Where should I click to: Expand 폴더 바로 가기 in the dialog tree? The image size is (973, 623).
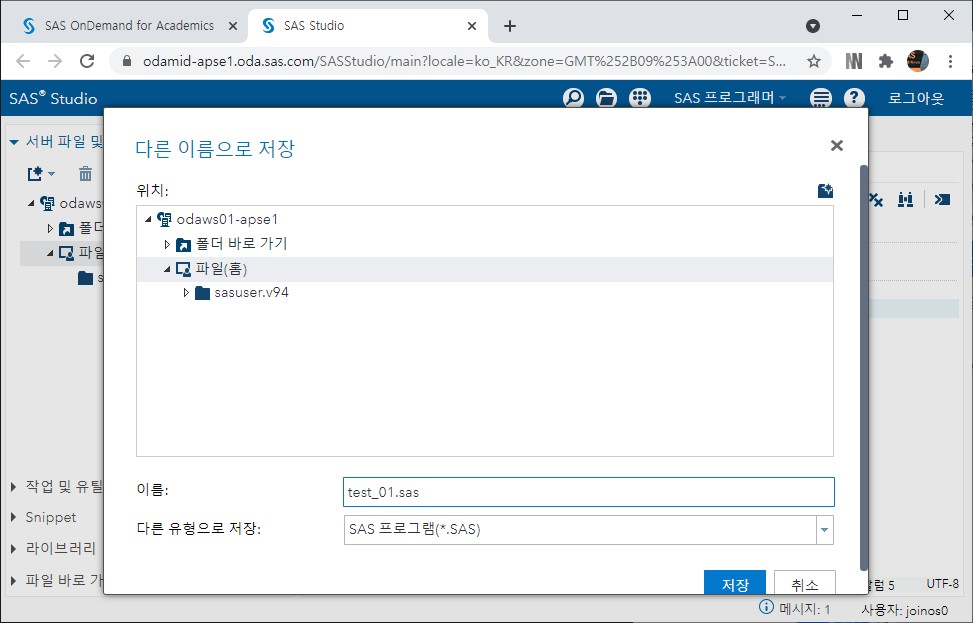166,244
